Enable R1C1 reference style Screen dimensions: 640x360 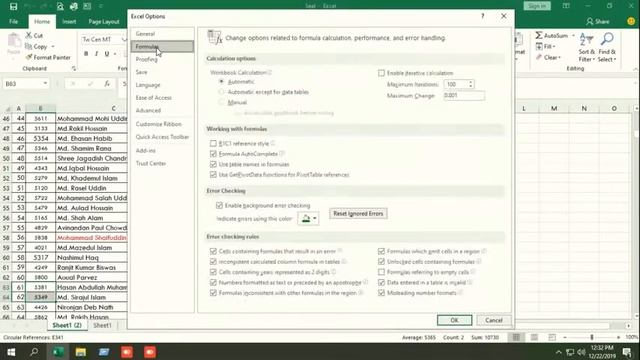(x=213, y=143)
